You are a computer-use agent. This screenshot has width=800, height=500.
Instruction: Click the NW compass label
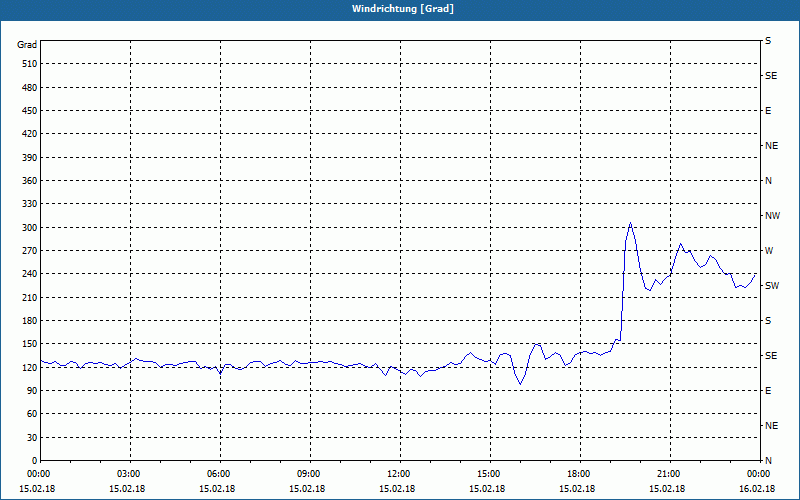772,216
